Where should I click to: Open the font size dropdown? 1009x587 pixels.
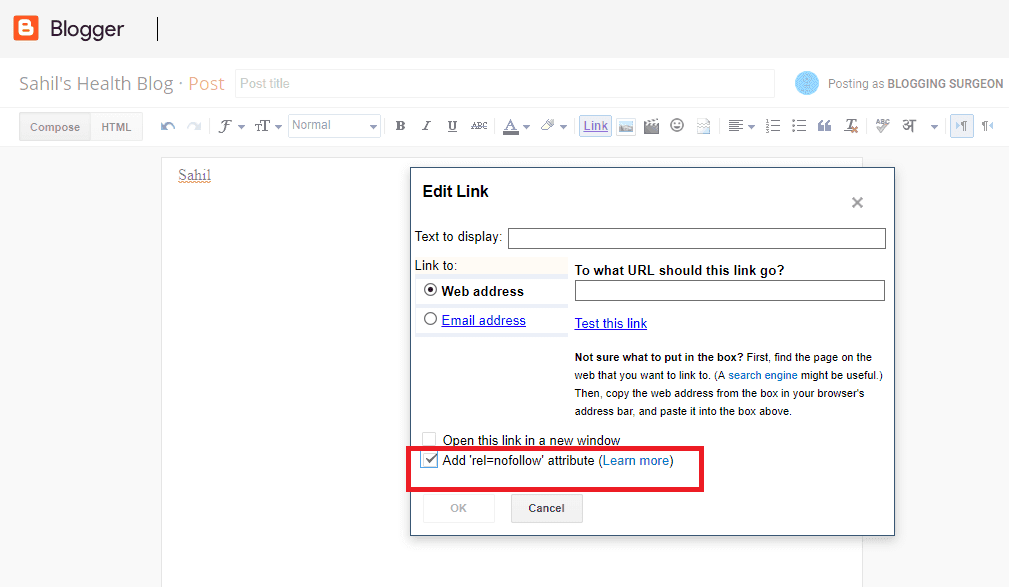pyautogui.click(x=268, y=126)
